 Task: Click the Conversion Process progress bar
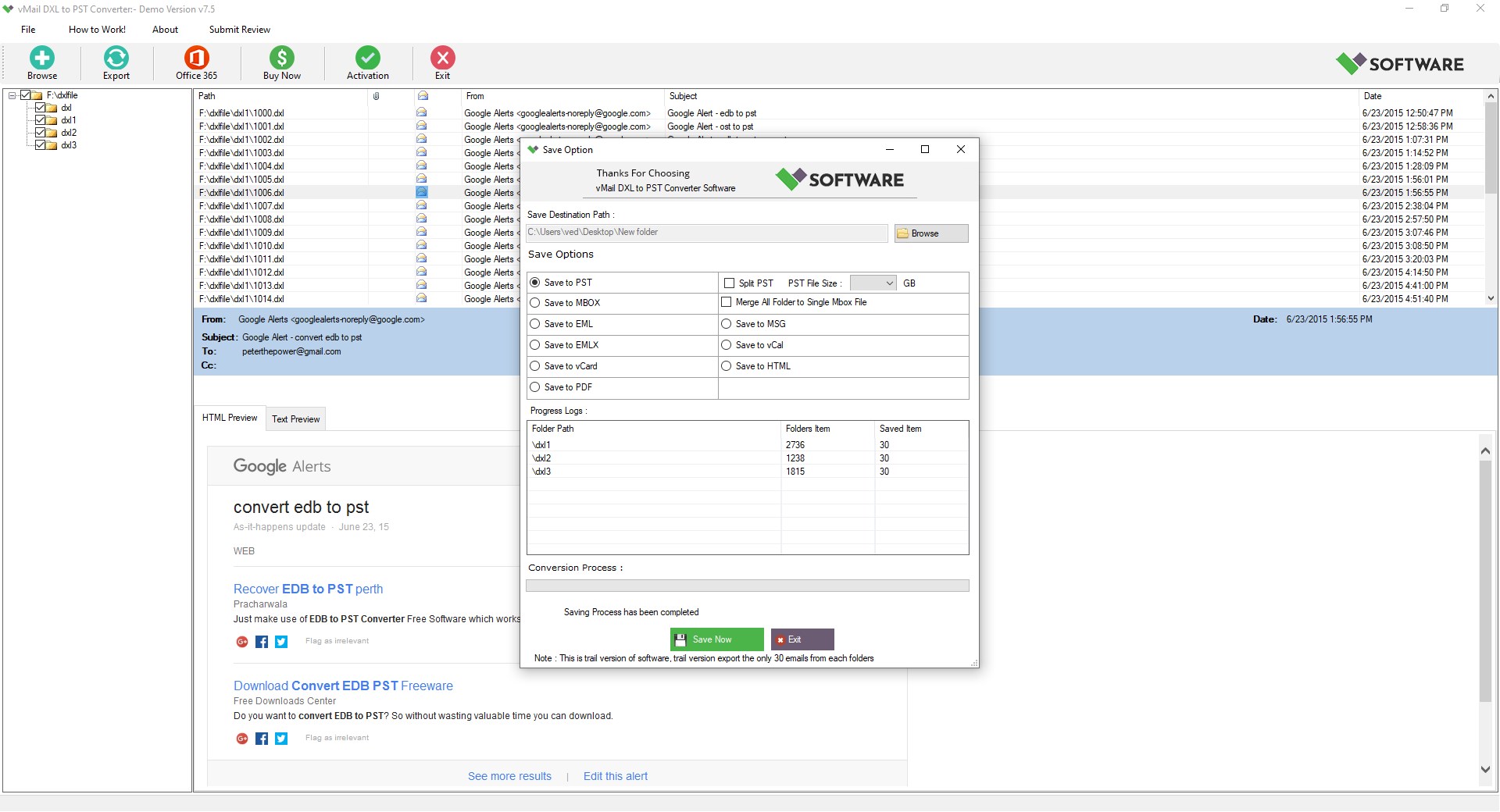[x=748, y=586]
